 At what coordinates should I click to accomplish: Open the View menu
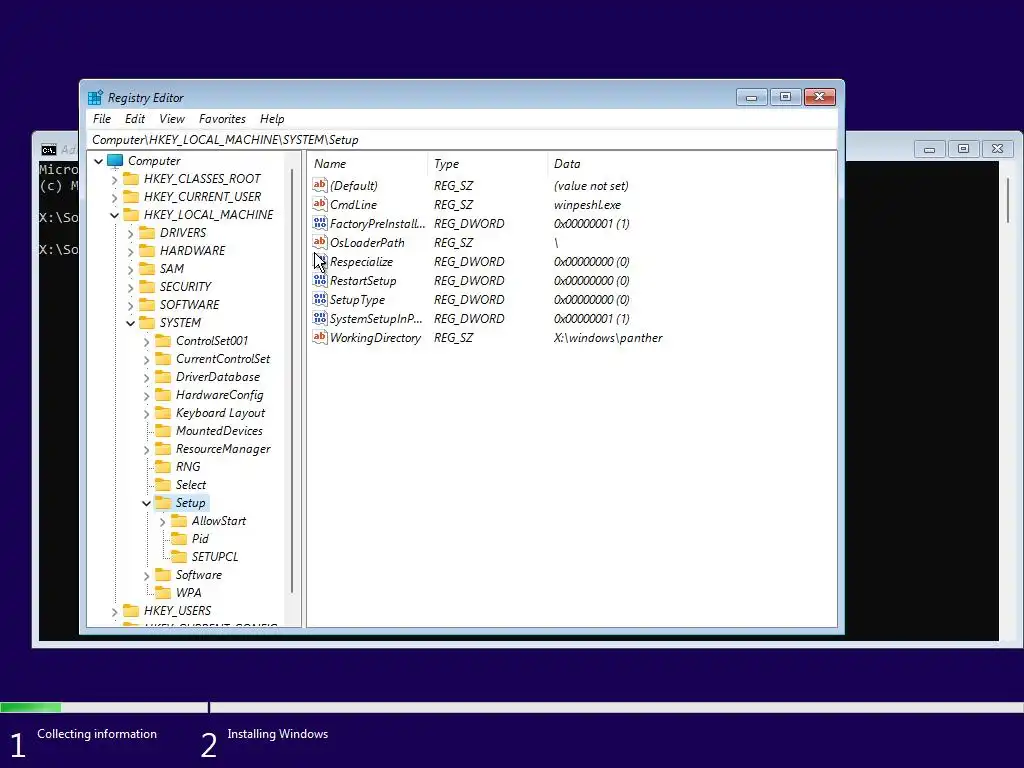pos(172,119)
